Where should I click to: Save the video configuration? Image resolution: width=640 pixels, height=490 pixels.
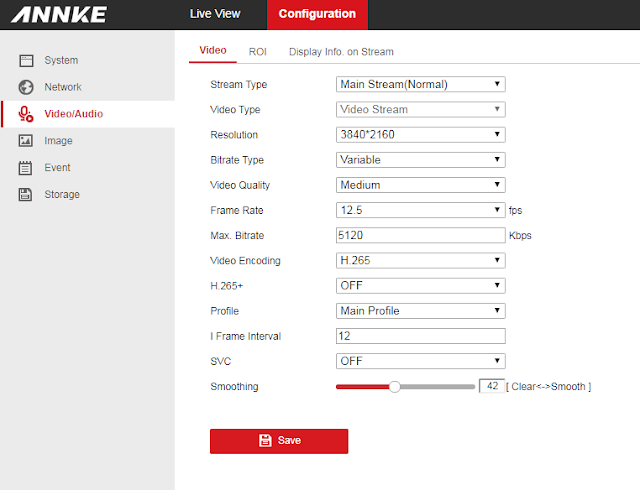(279, 441)
